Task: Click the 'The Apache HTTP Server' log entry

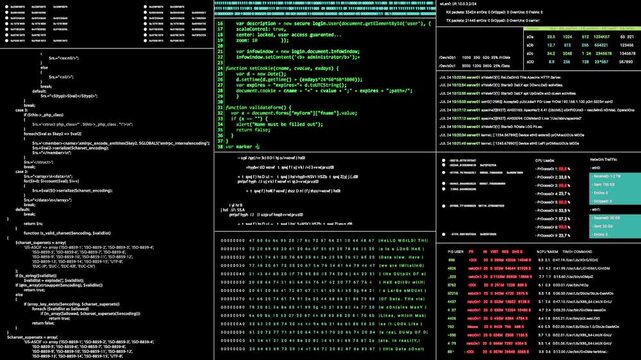Action: pos(501,77)
